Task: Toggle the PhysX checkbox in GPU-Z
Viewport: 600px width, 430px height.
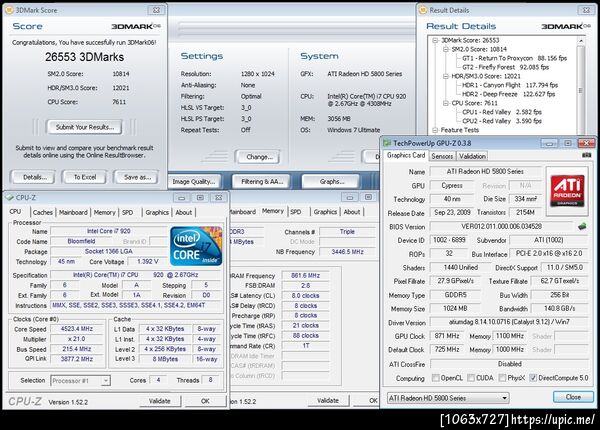Action: point(502,378)
